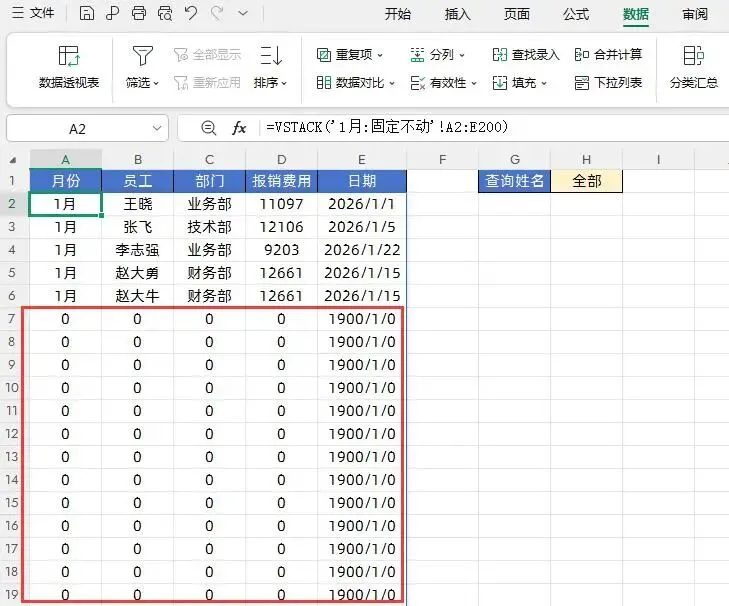Switch to the 插入 tab
This screenshot has height=606, width=729.
(457, 14)
